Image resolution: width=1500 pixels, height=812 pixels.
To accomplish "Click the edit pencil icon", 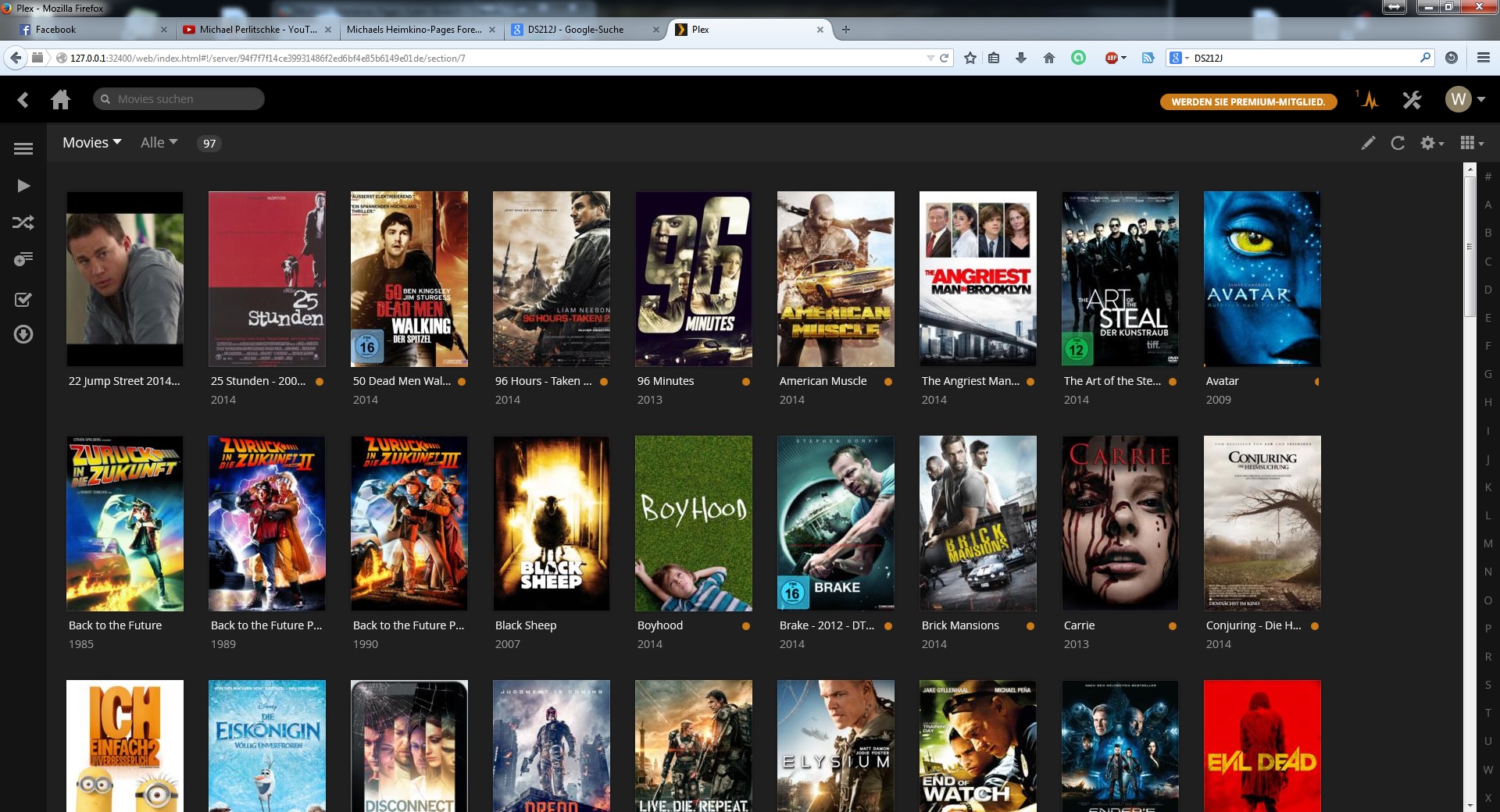I will point(1368,143).
